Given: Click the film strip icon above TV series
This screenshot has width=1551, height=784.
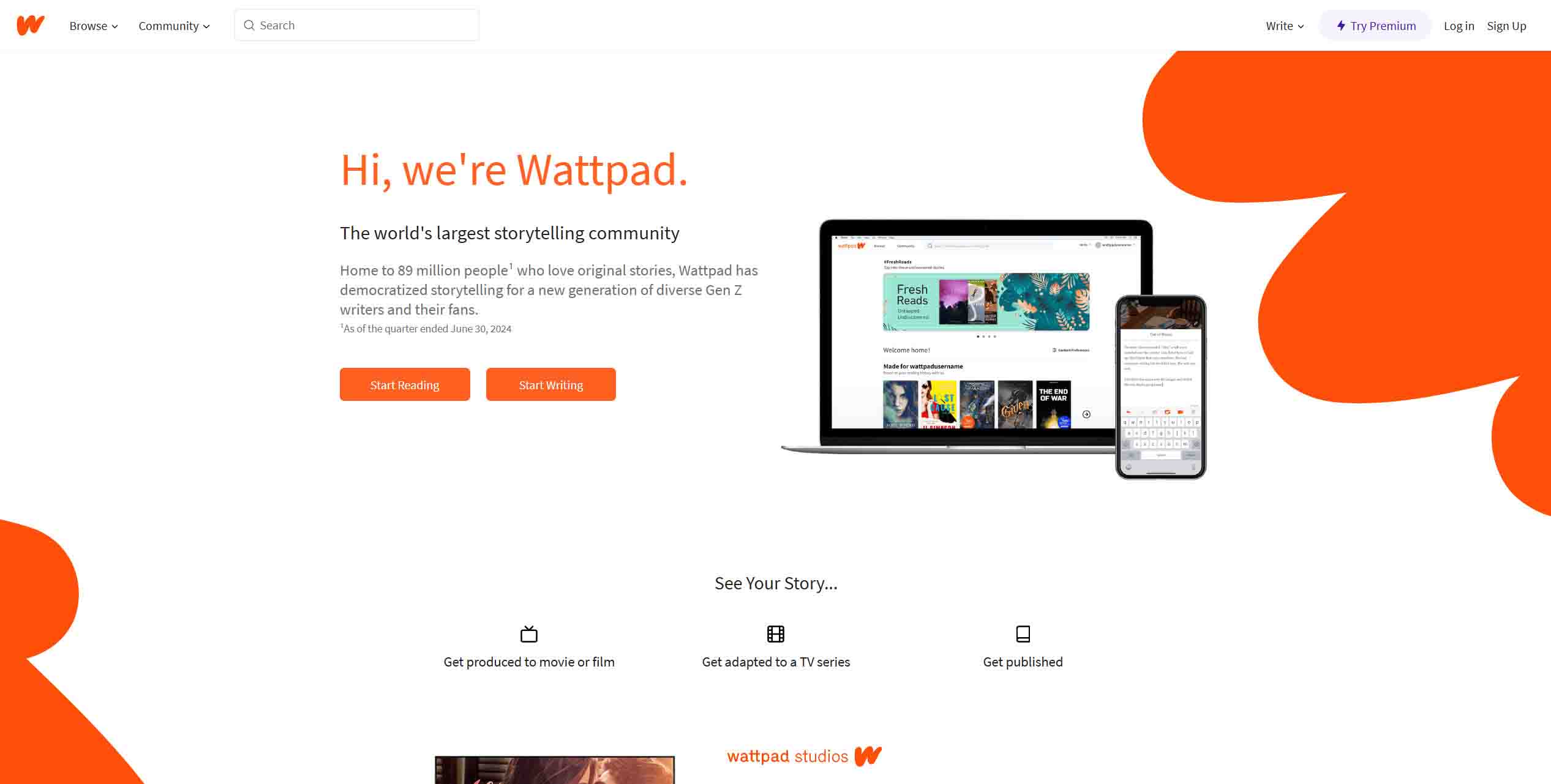Looking at the screenshot, I should [776, 633].
